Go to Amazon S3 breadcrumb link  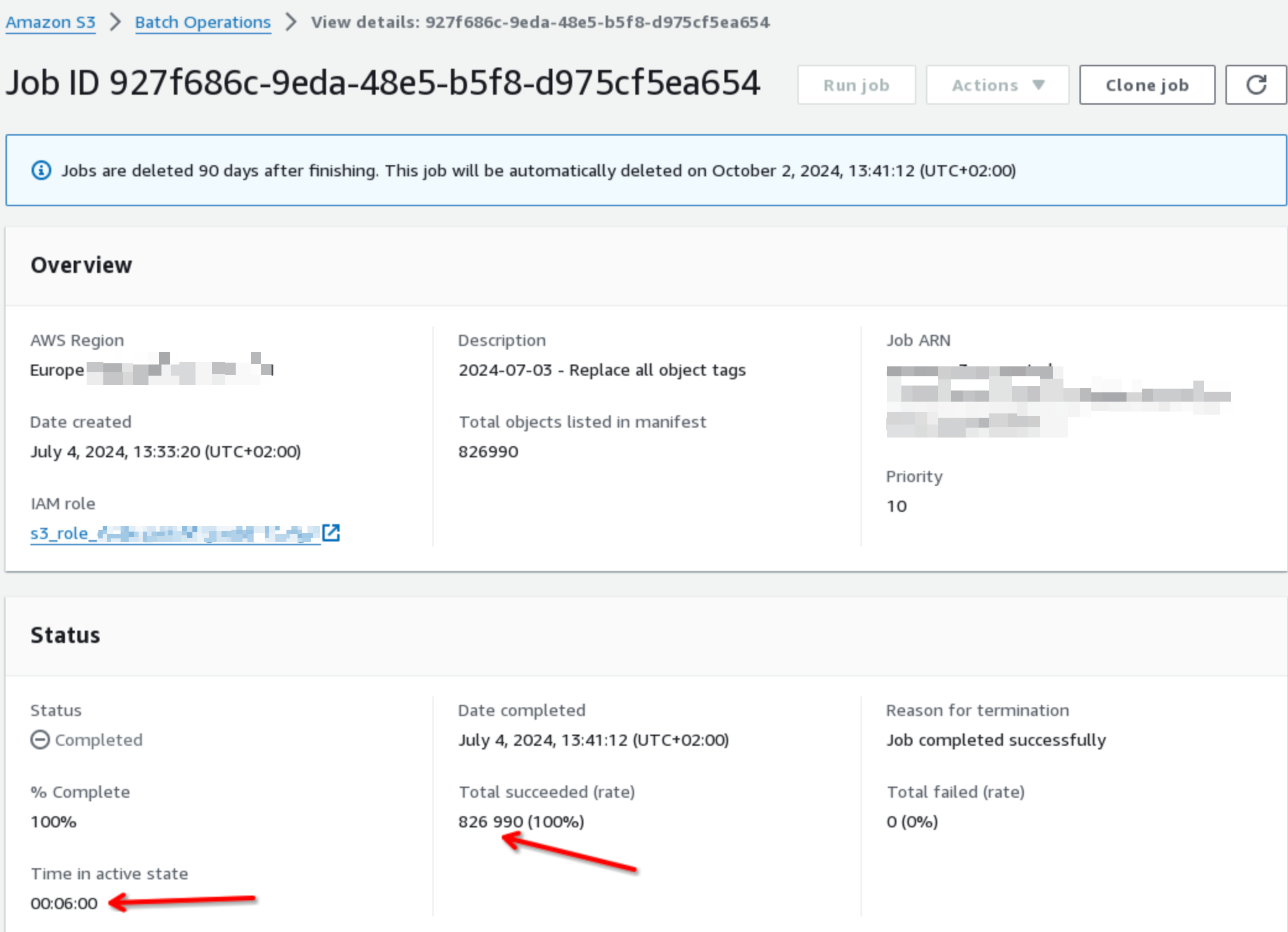[x=51, y=22]
